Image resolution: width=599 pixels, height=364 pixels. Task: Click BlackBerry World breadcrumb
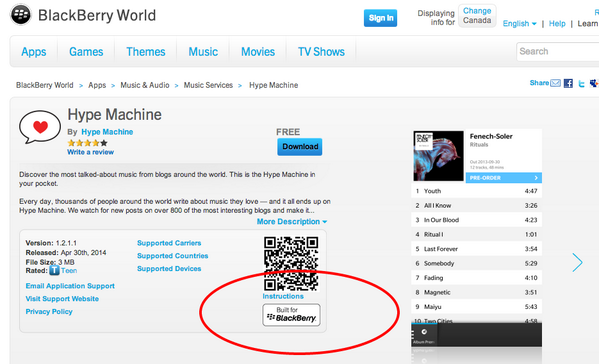[45, 85]
